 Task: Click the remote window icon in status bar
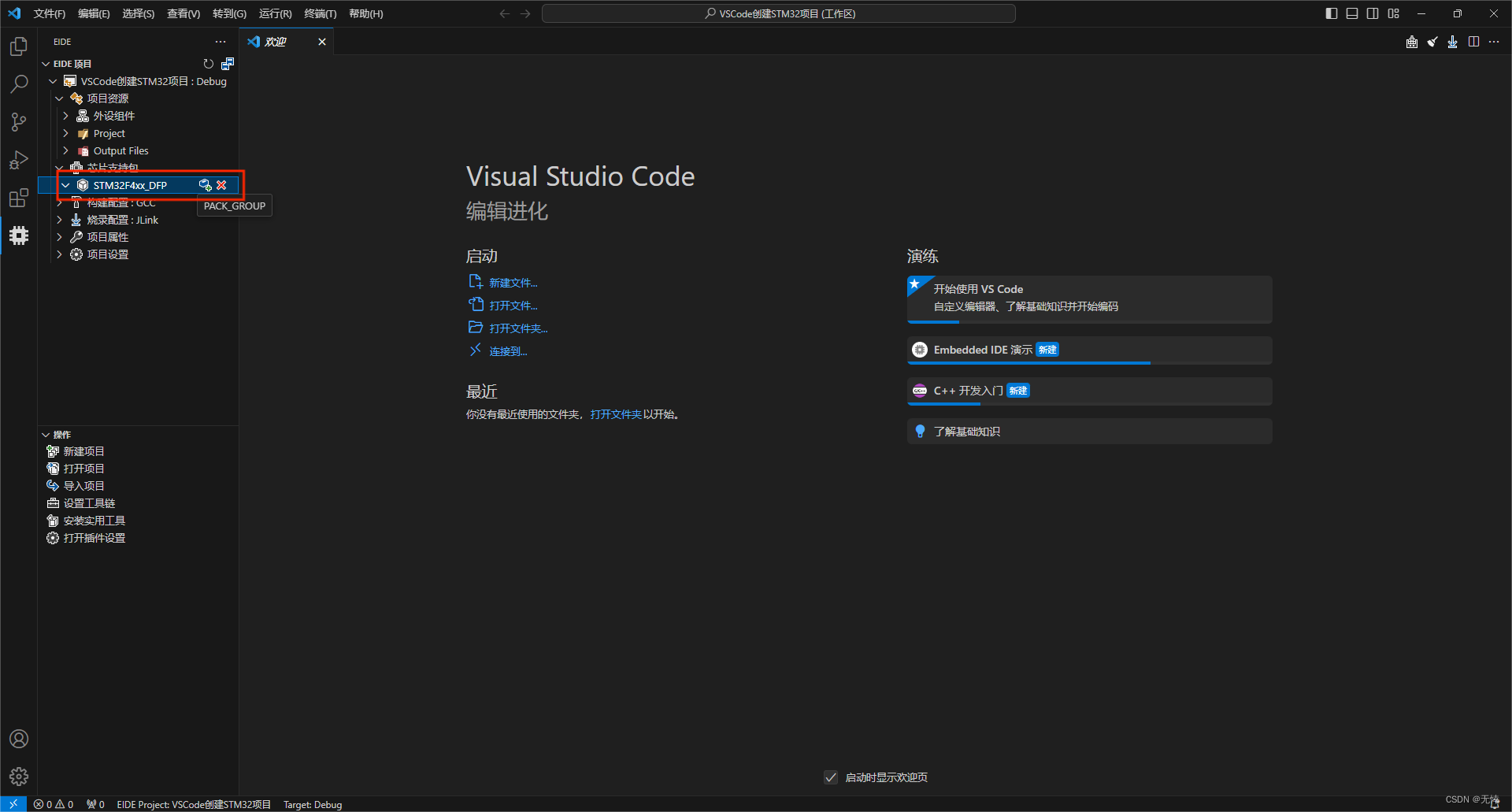coord(13,804)
